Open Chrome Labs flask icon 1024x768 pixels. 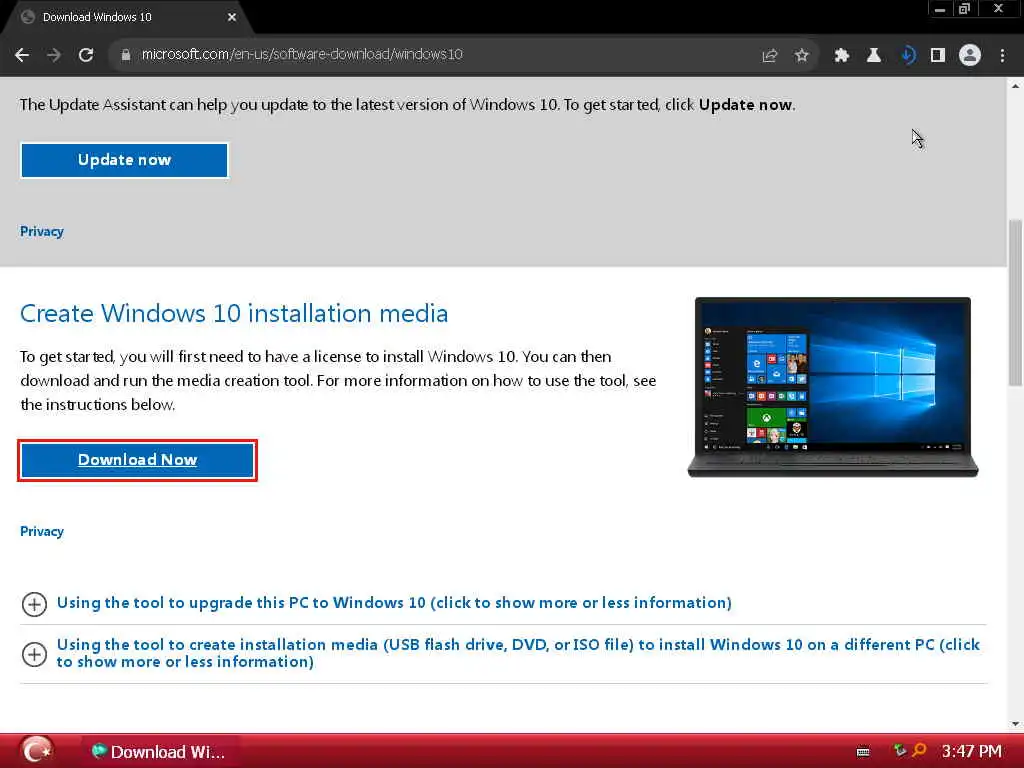tap(874, 56)
